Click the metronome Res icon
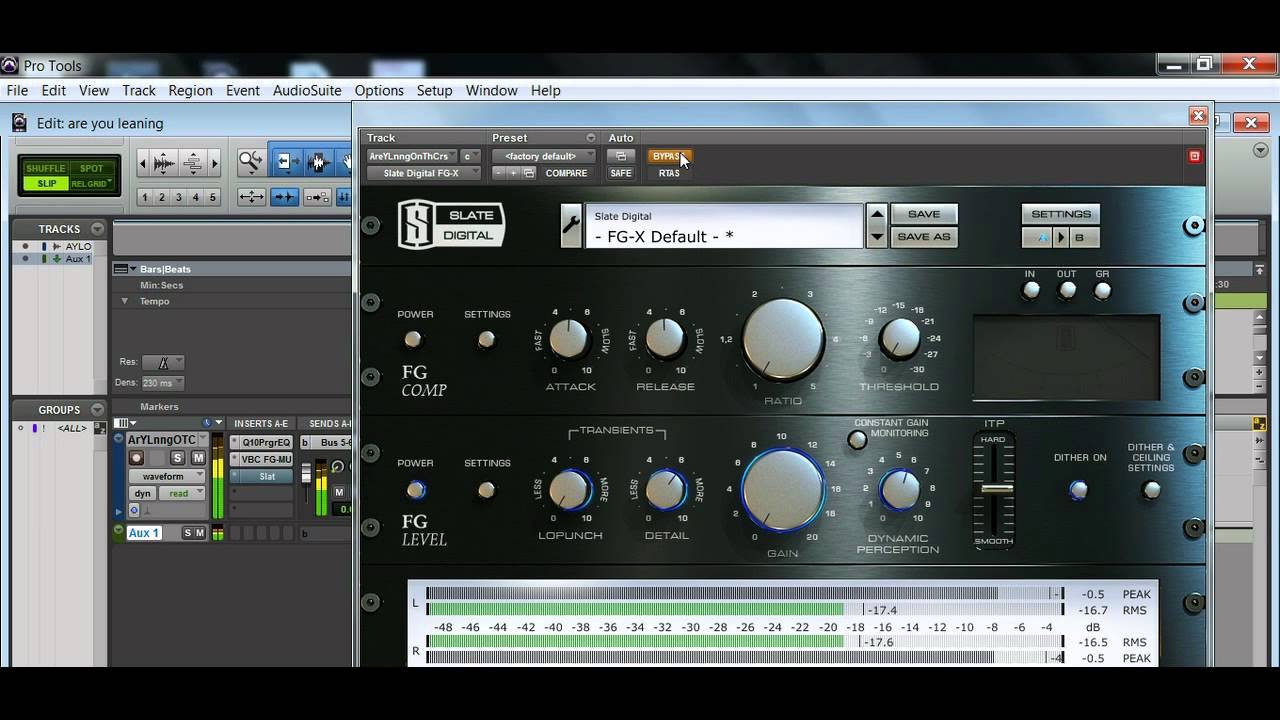 coord(164,362)
